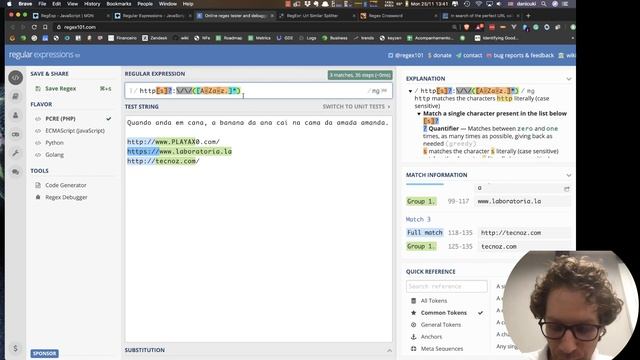Open a new browser tab with plus
The height and width of the screenshot is (360, 640).
tap(528, 16)
